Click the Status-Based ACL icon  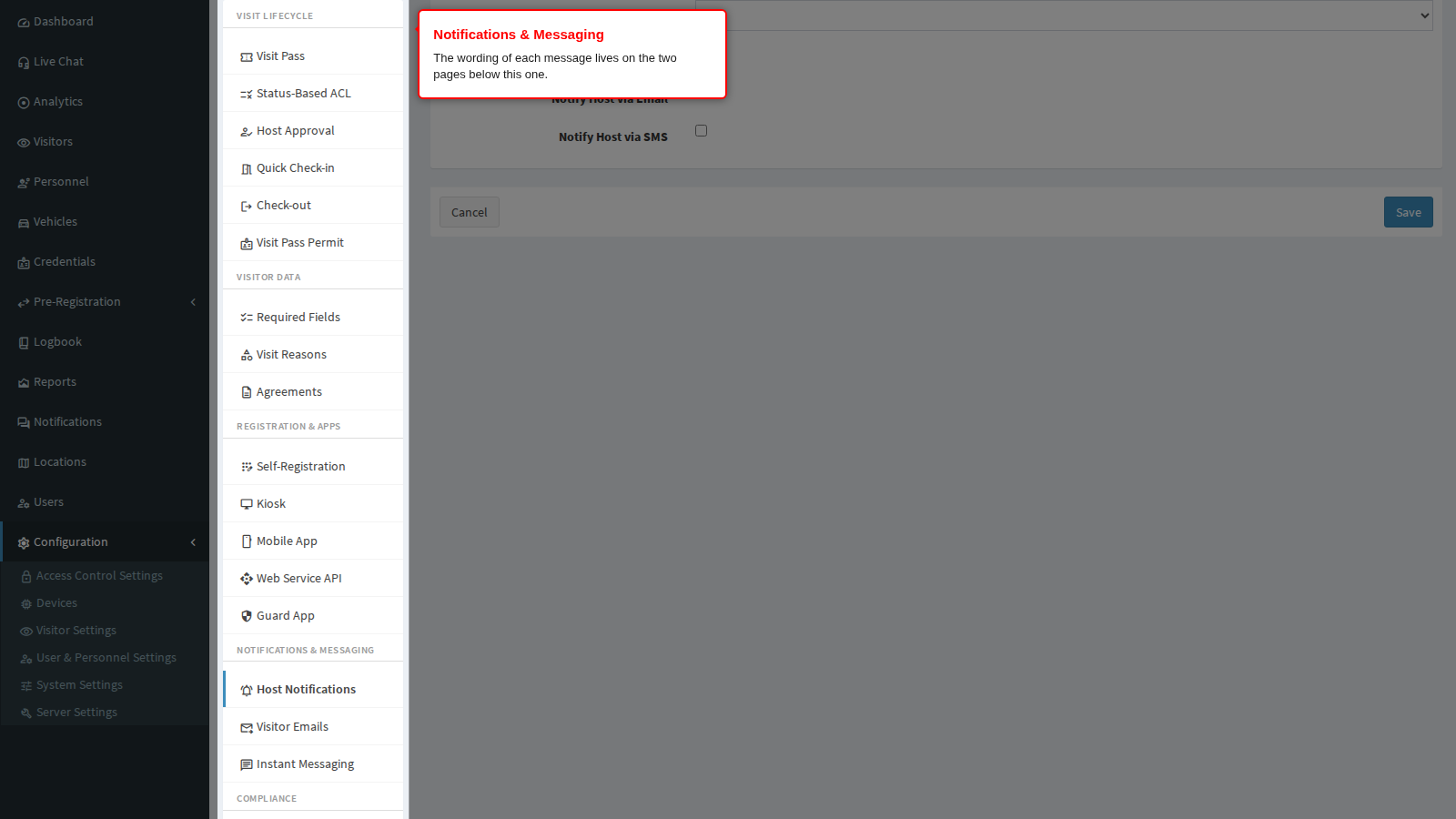point(247,95)
